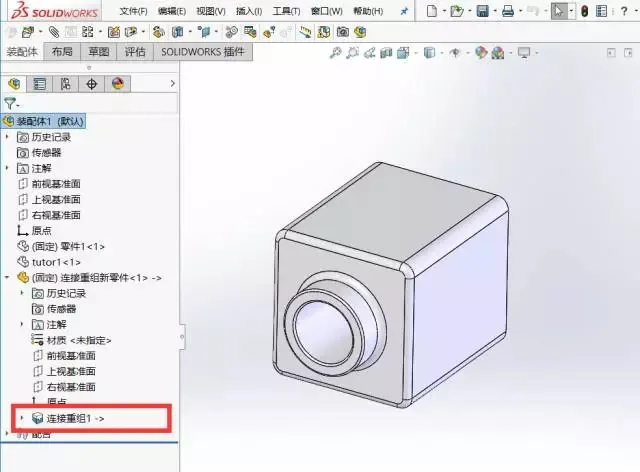This screenshot has width=640, height=472.
Task: Expand manager tabs chevron arrow
Action: 172,83
